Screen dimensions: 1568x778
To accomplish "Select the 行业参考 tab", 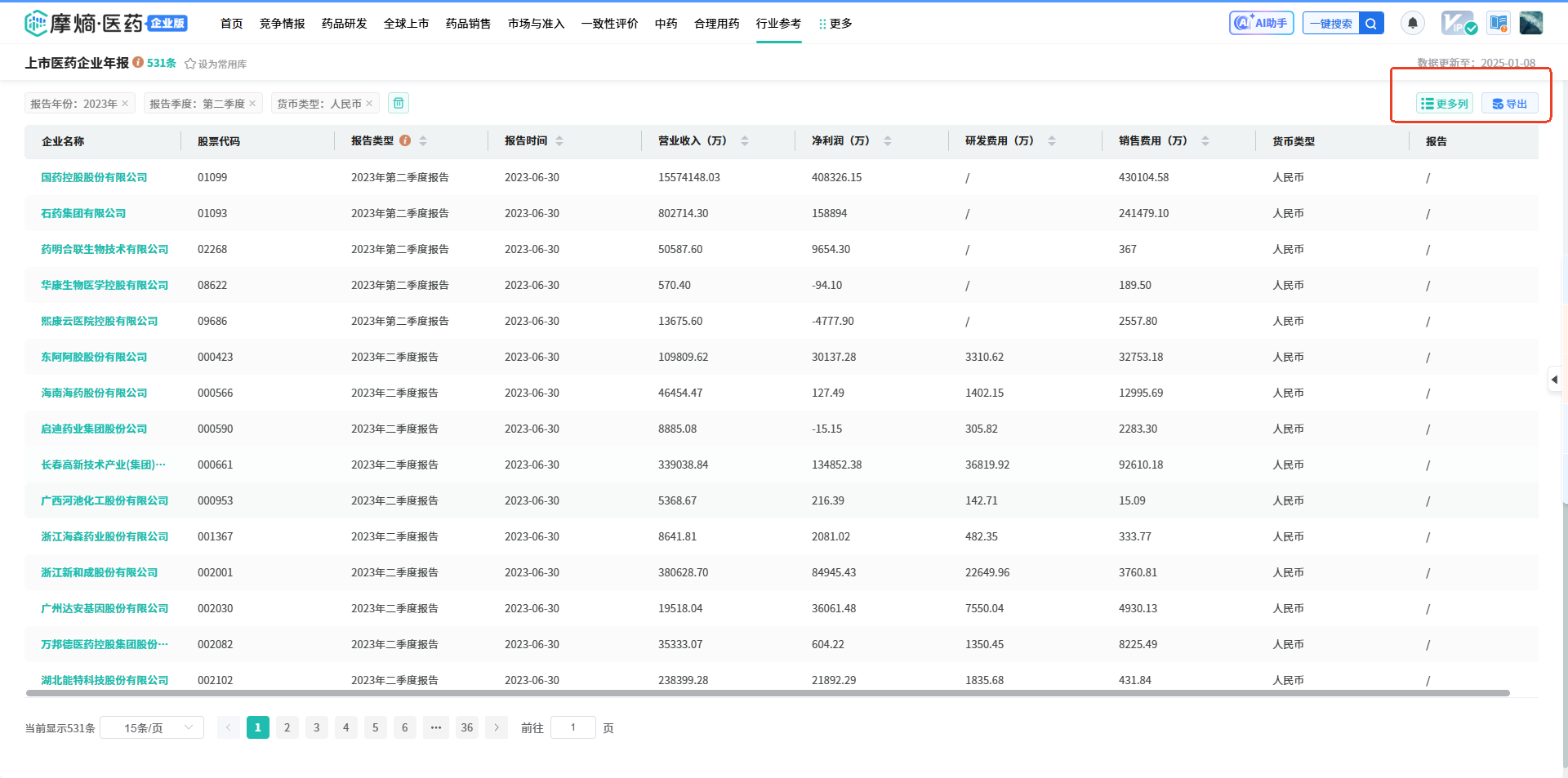I will [779, 24].
